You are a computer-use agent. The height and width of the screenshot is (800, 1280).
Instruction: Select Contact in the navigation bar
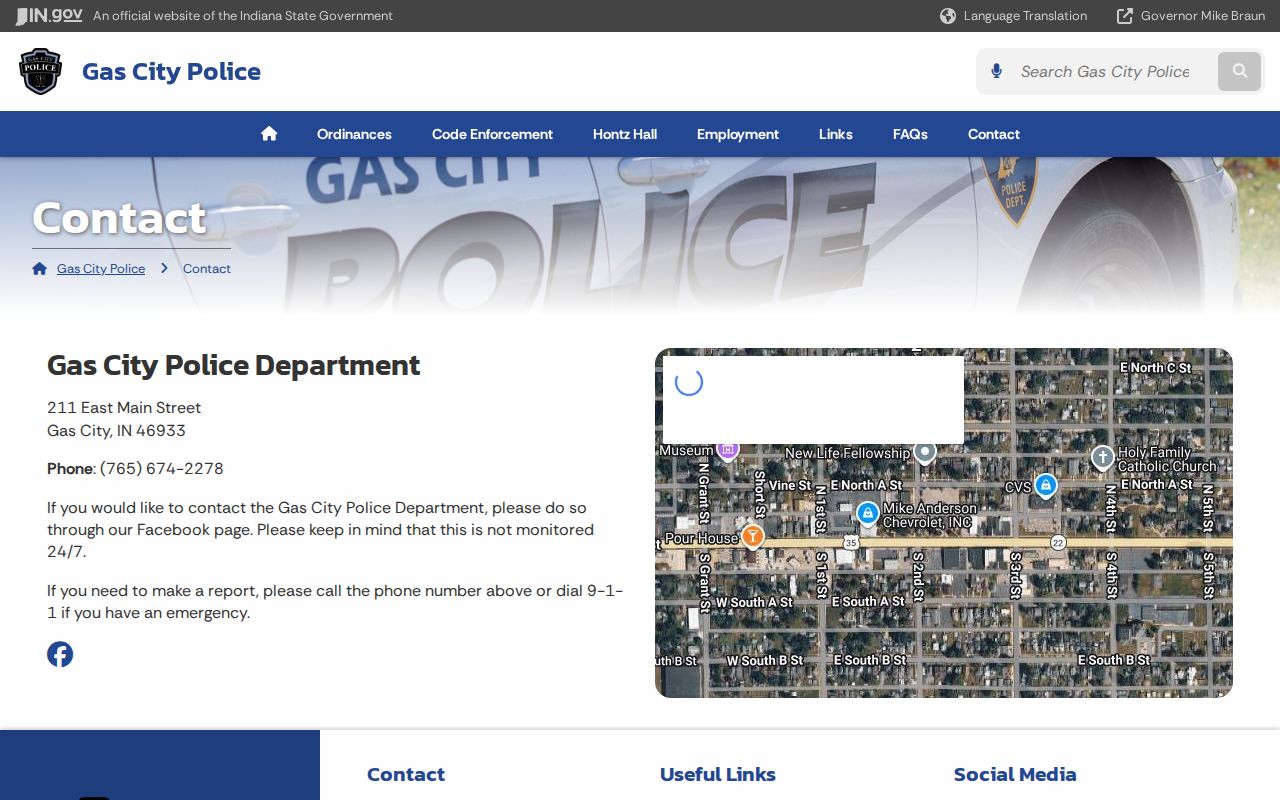994,134
